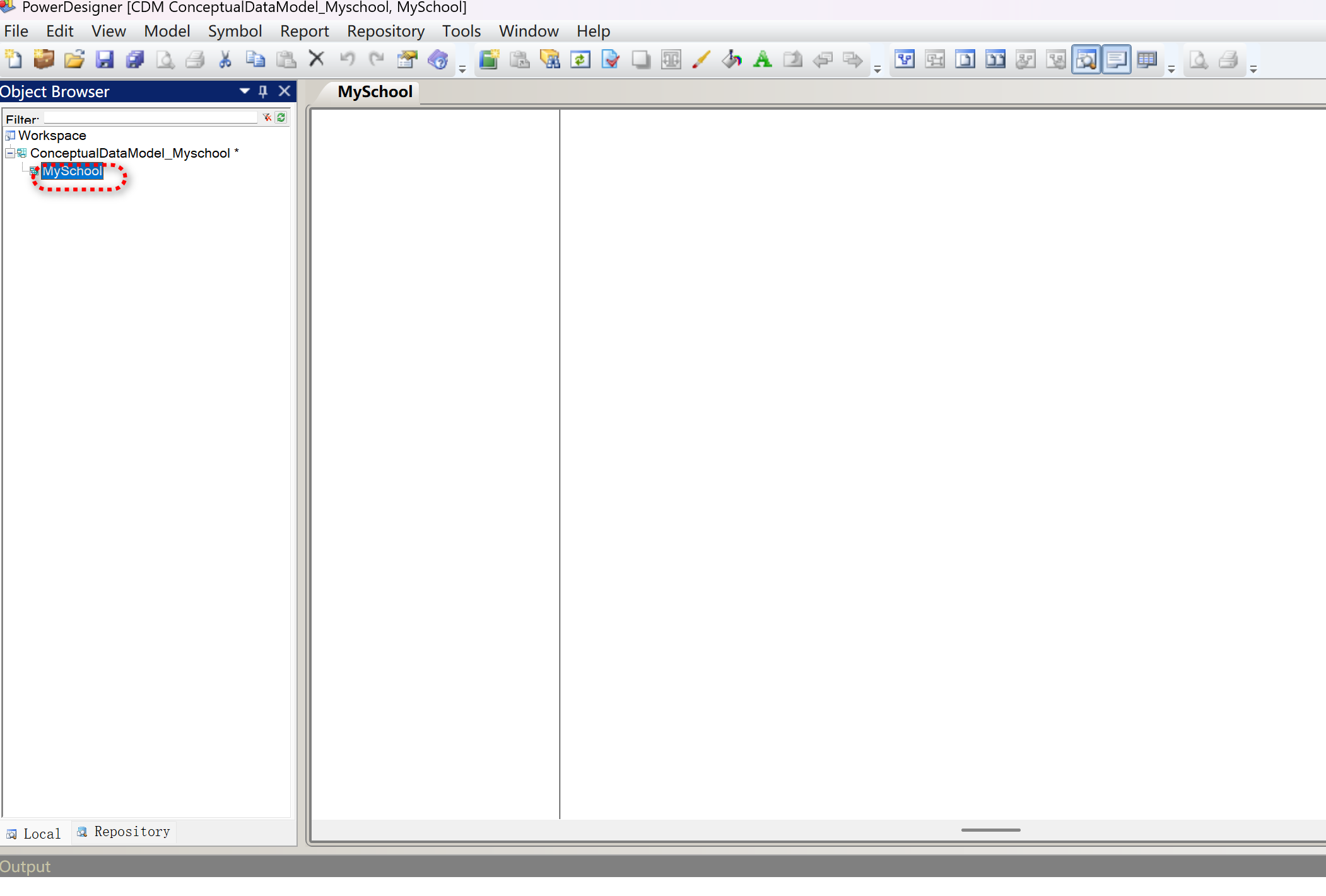Select the Format paintbrush tool
This screenshot has width=1326, height=896.
[x=701, y=60]
